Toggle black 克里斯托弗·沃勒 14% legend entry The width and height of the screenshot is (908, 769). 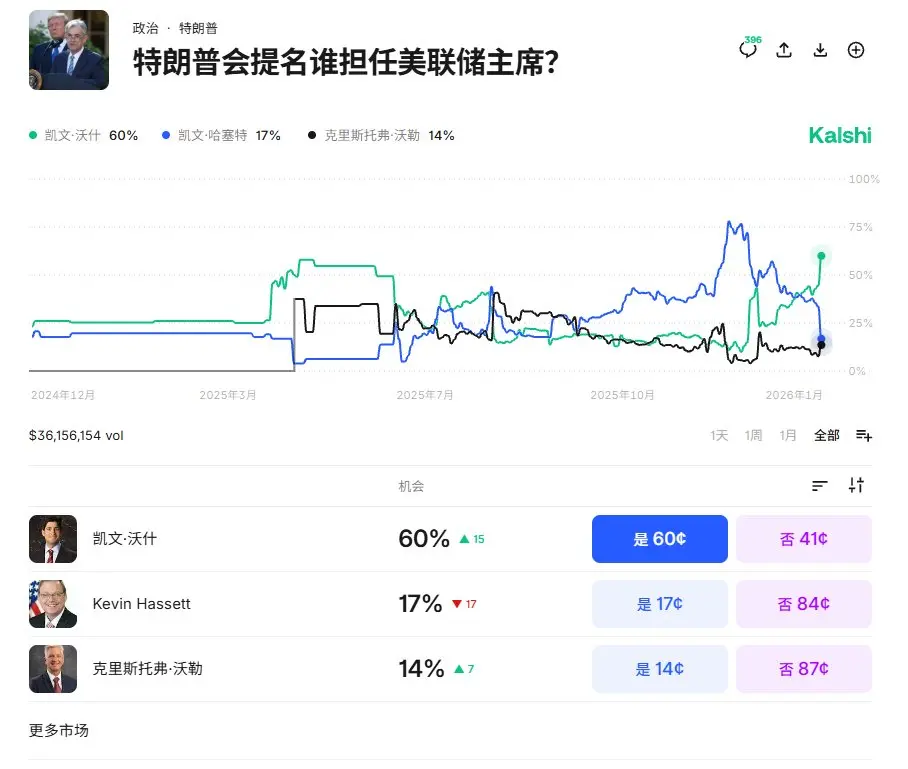(x=381, y=136)
